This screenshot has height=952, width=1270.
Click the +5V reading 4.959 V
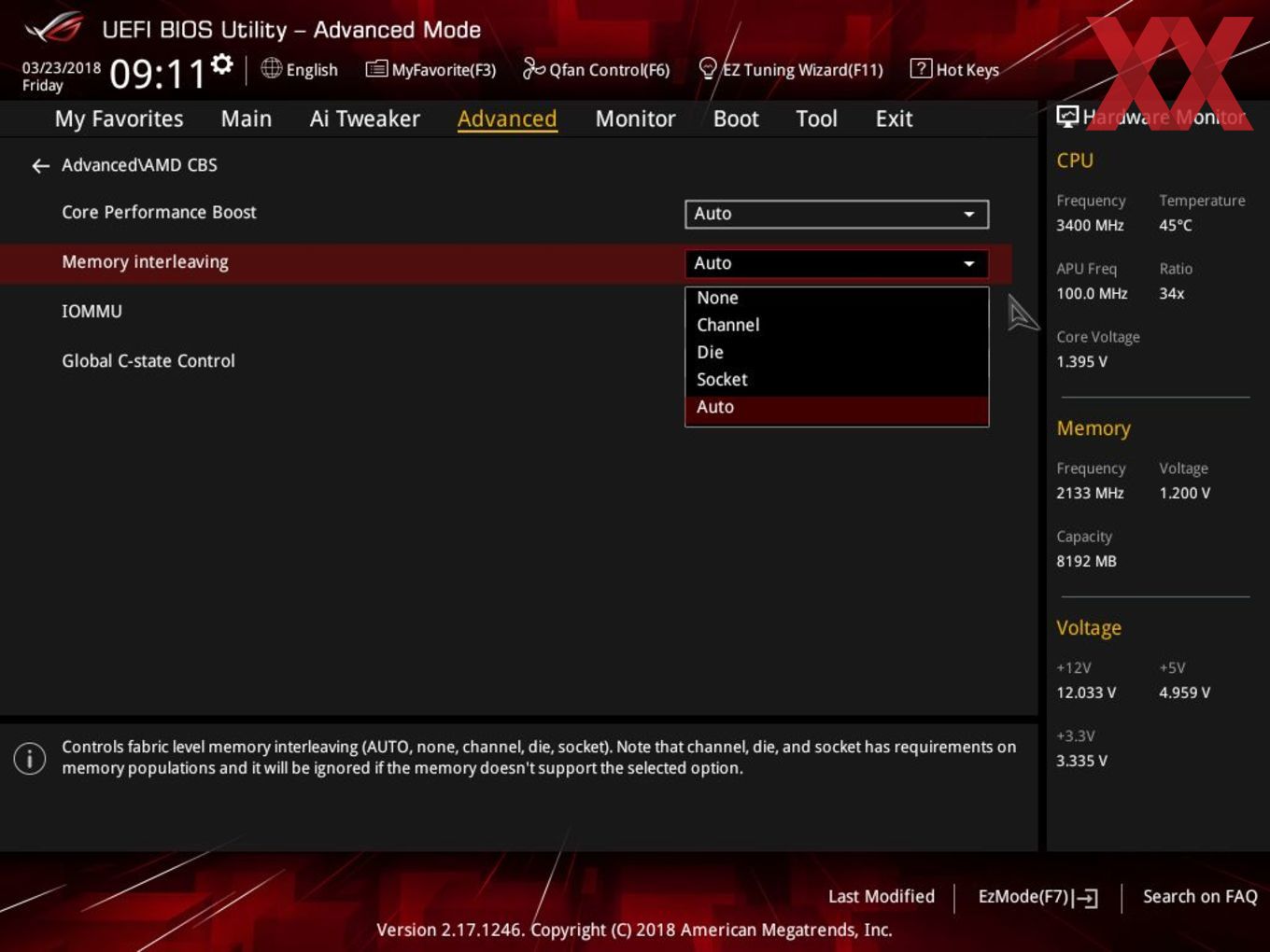[x=1184, y=693]
